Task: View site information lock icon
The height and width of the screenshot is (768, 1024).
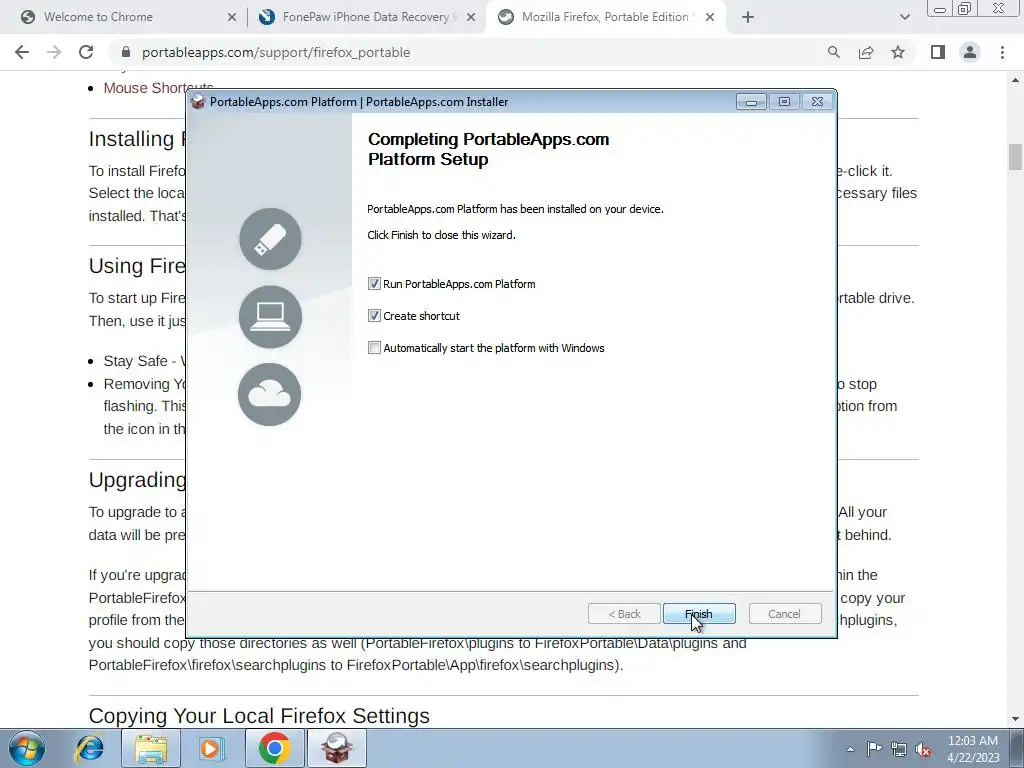Action: pos(126,52)
